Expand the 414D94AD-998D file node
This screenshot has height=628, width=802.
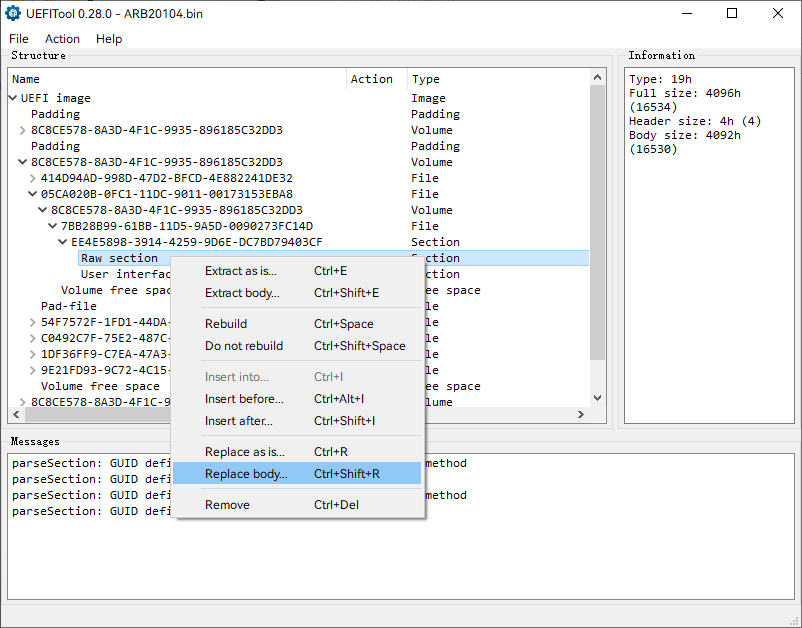click(x=33, y=178)
